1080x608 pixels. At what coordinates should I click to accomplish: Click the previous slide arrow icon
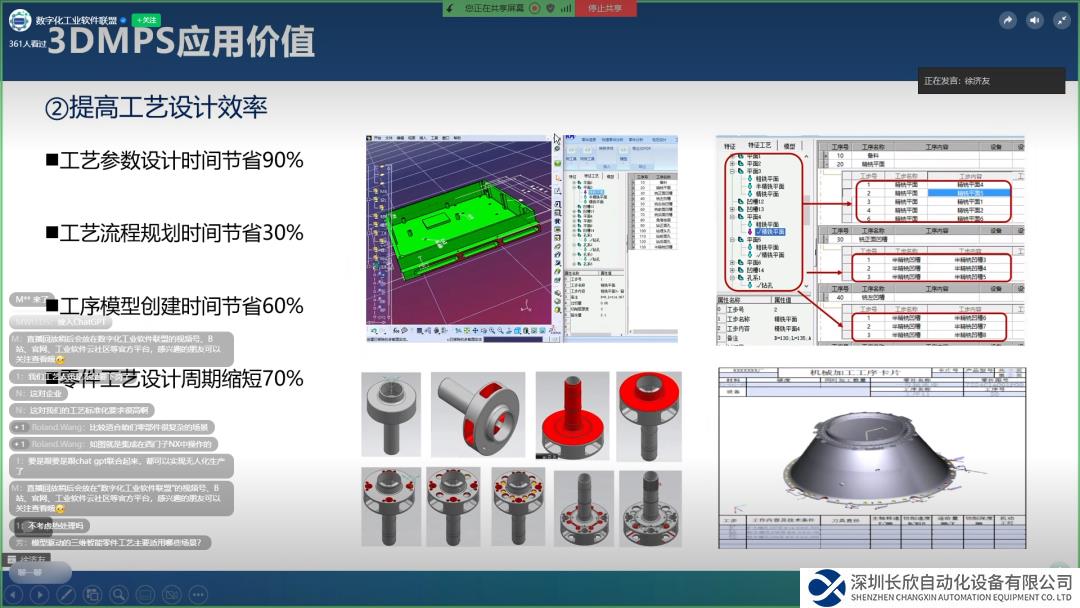14,594
